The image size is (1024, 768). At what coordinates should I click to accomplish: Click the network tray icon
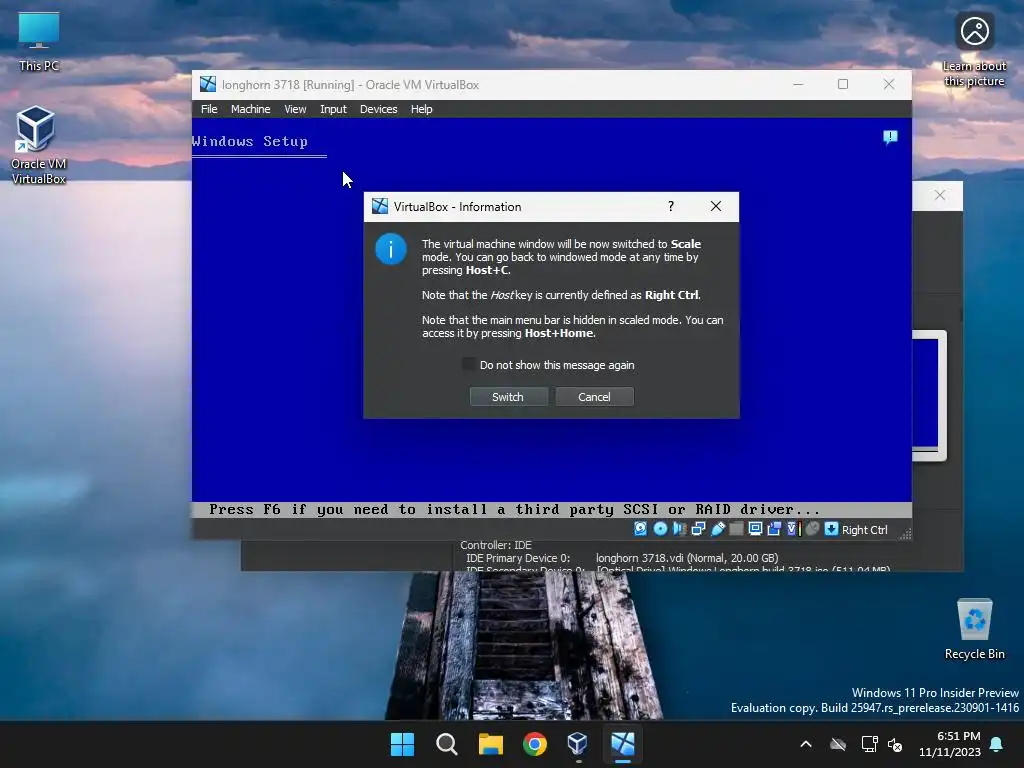coord(869,744)
